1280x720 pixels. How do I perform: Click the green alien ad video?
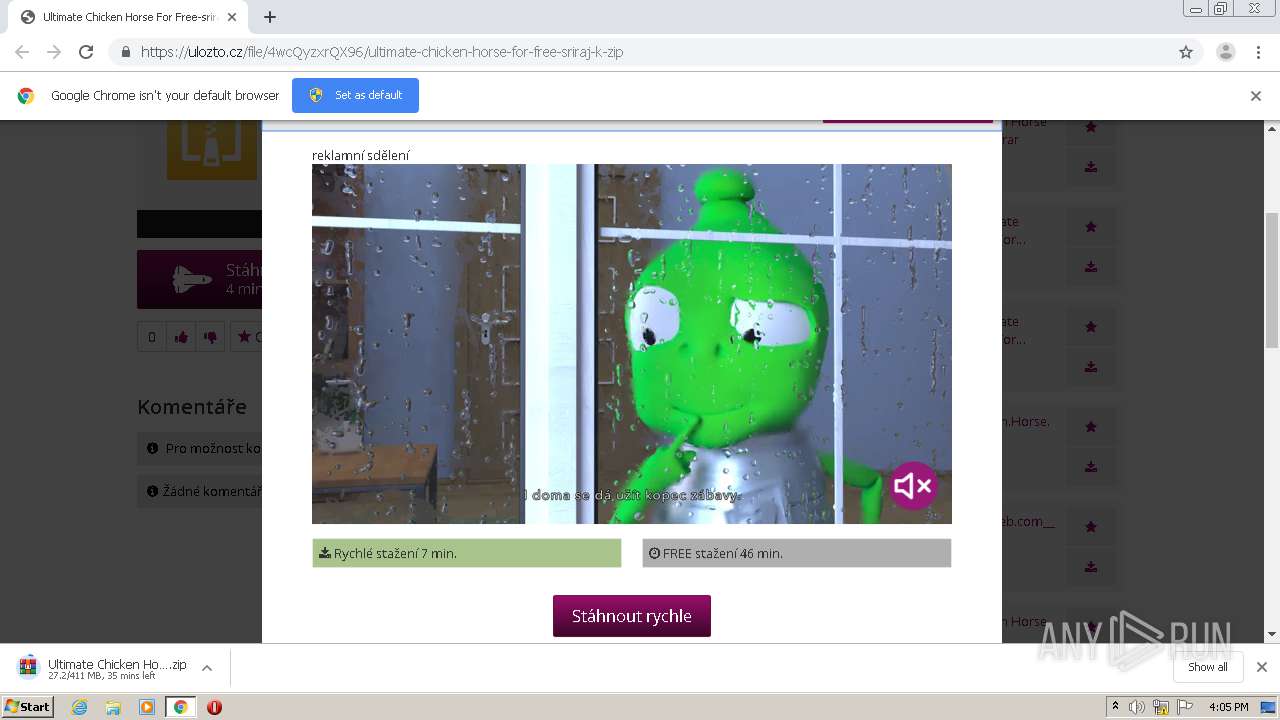pos(632,344)
